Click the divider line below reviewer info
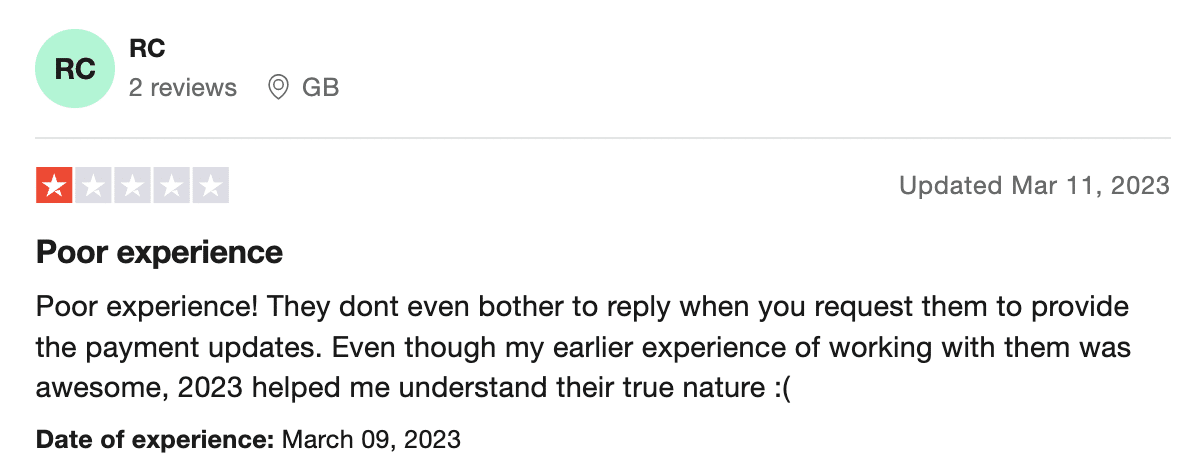Screen dimensions: 1204x472 tap(603, 138)
